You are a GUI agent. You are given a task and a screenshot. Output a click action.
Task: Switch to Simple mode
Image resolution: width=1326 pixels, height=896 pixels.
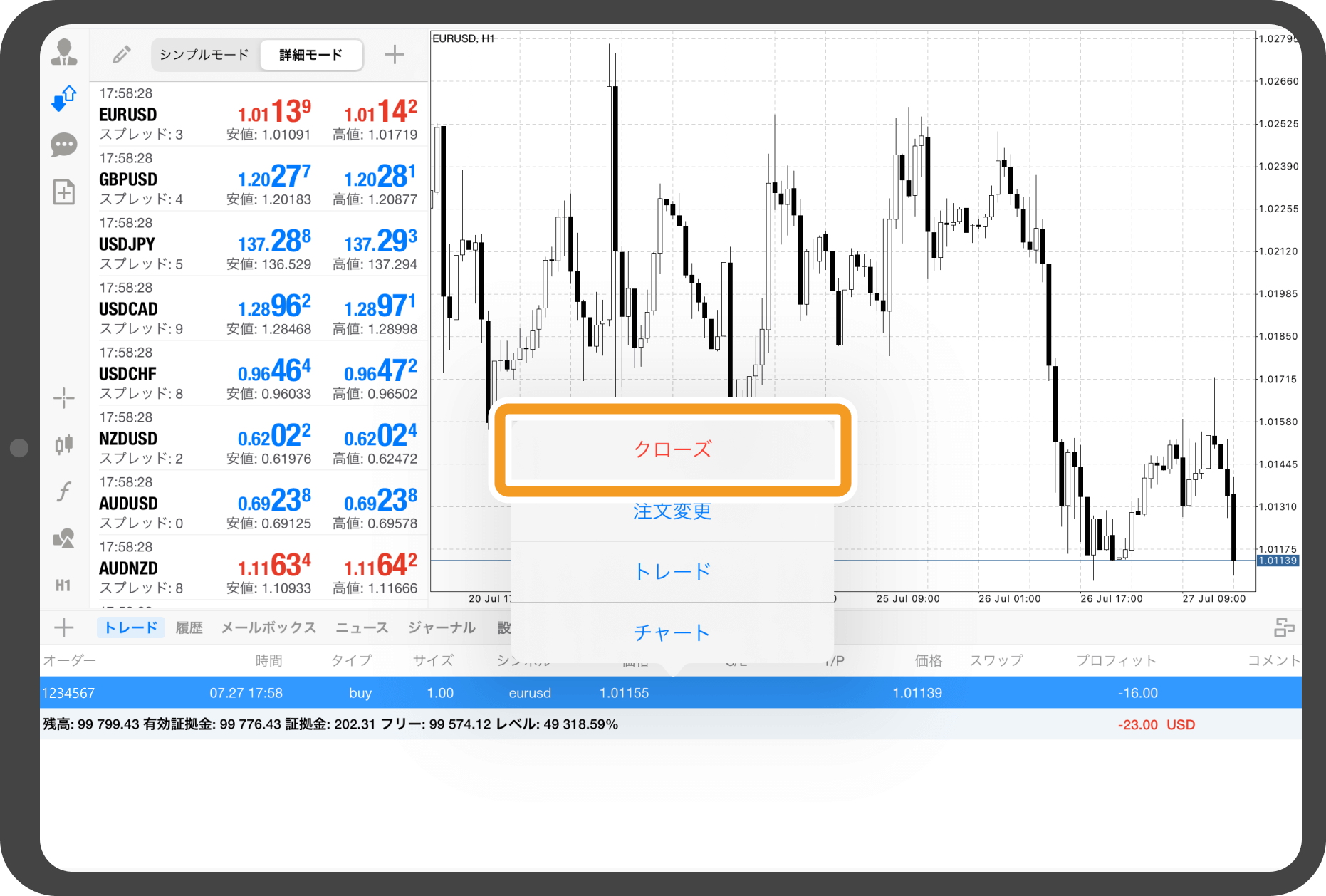pos(204,55)
